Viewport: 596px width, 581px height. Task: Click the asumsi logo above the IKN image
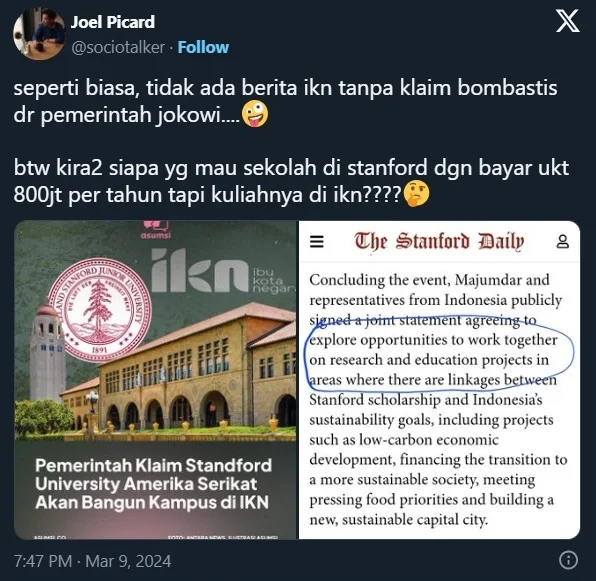(156, 230)
